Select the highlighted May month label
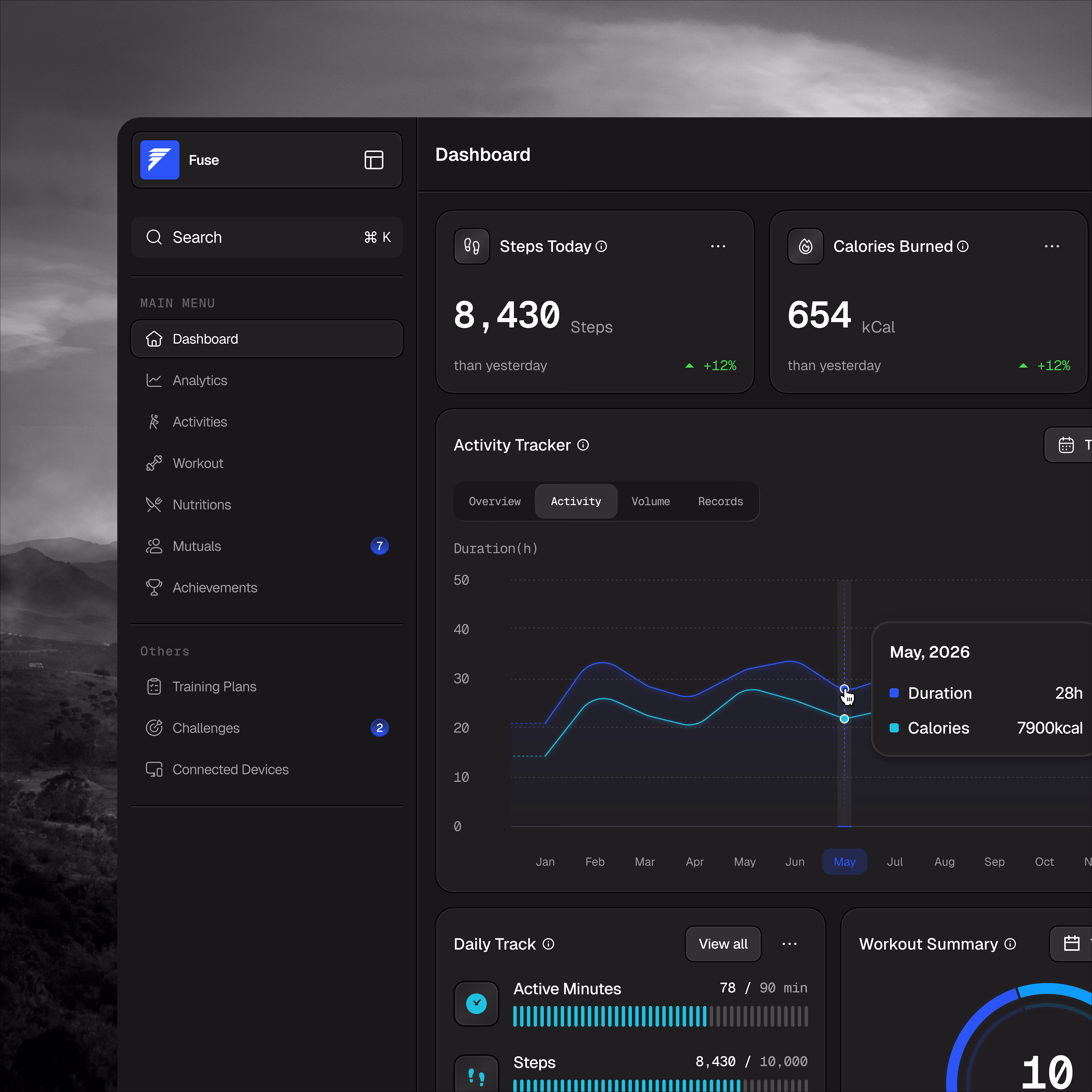 coord(844,862)
